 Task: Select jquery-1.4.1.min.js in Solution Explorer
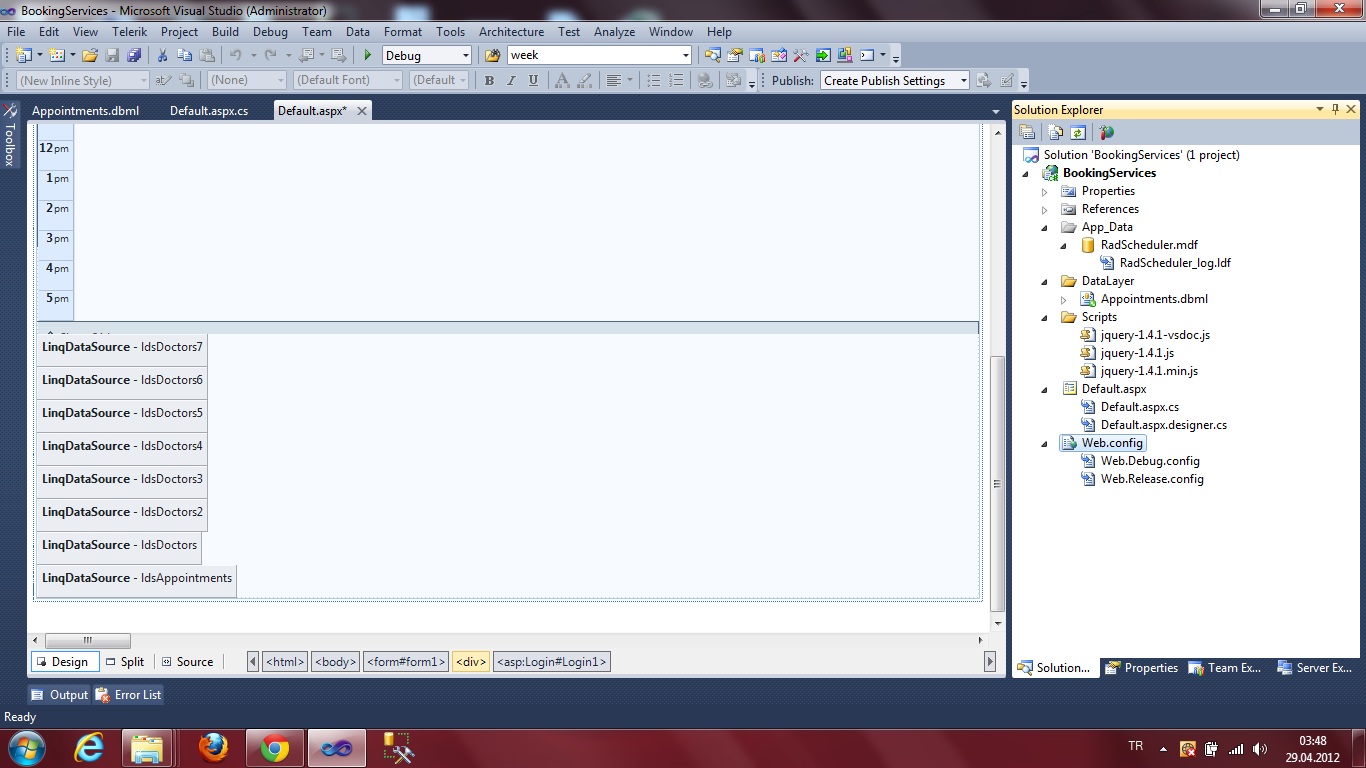(x=1149, y=371)
